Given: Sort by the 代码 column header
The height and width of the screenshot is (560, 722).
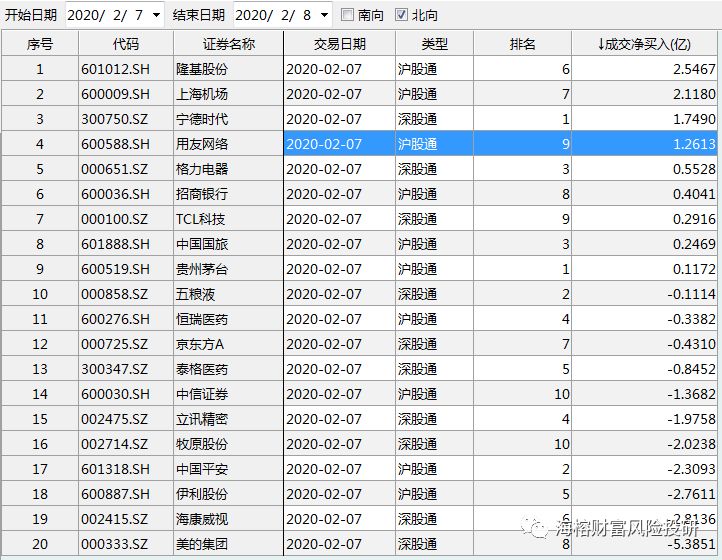Looking at the screenshot, I should click(126, 44).
